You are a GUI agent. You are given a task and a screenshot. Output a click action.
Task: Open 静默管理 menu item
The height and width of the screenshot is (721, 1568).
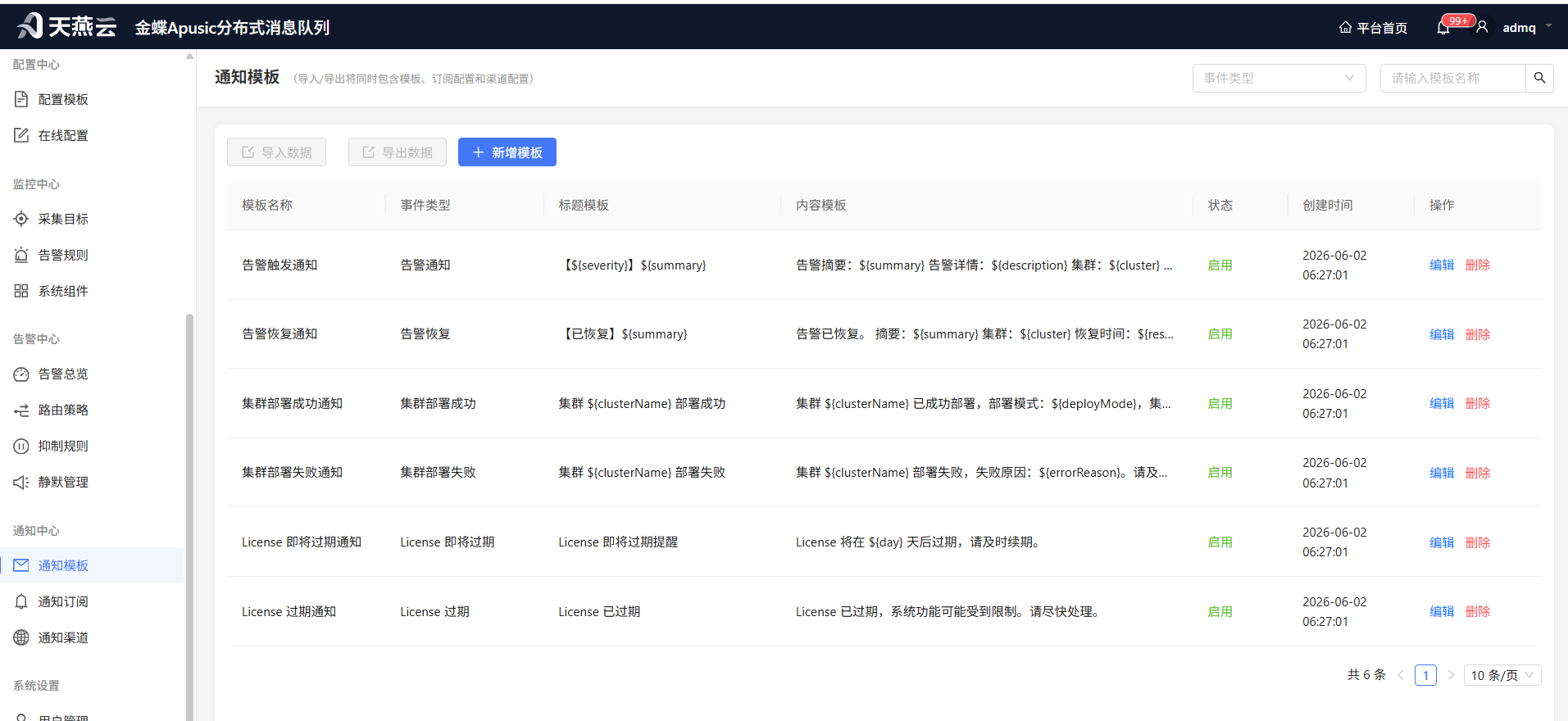coord(92,482)
